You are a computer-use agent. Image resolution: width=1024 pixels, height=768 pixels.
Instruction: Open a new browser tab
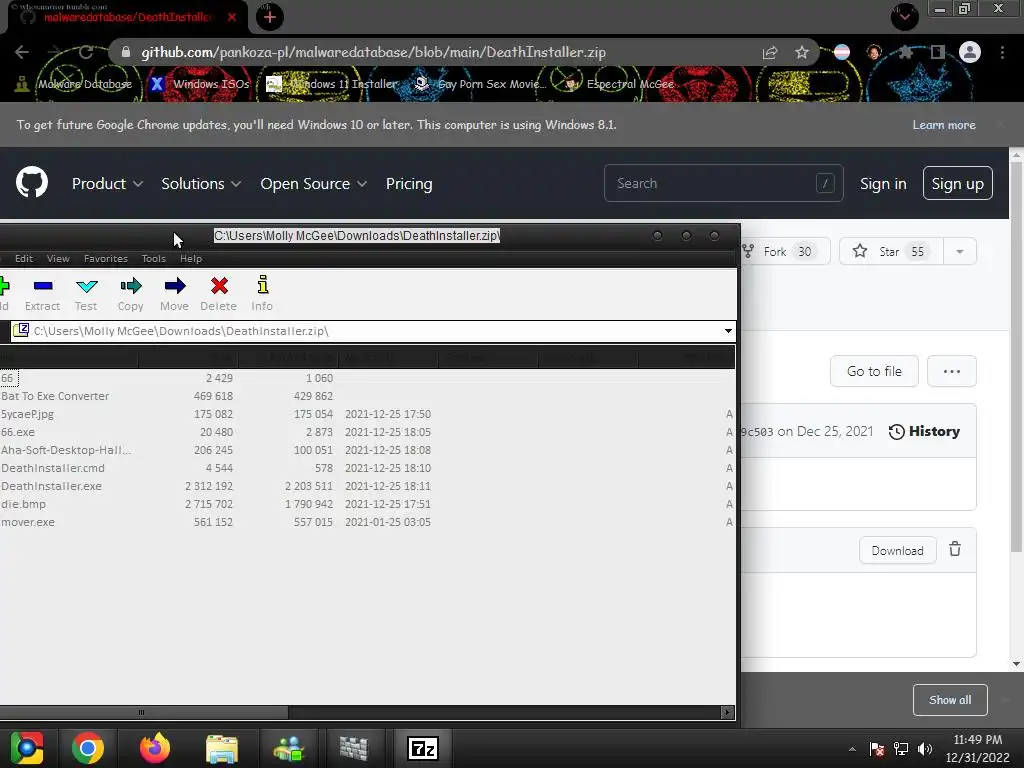coord(270,17)
